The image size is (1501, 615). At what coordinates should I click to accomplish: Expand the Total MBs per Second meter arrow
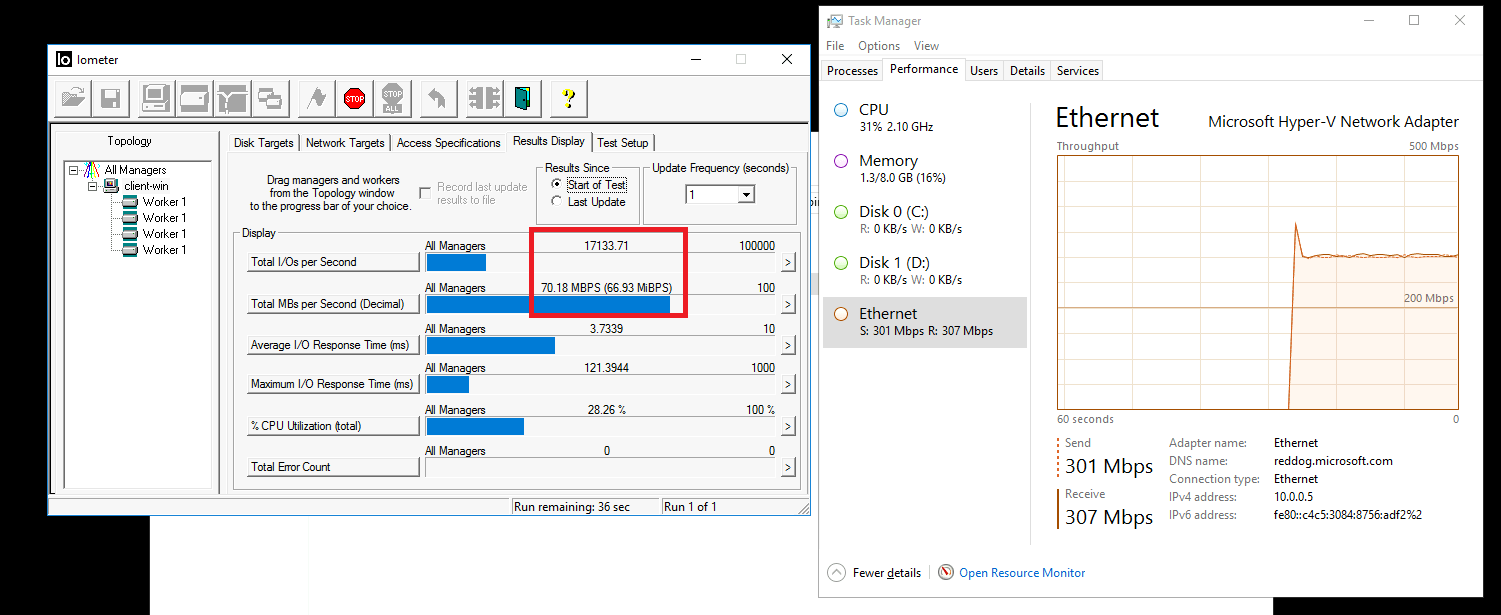(x=788, y=304)
